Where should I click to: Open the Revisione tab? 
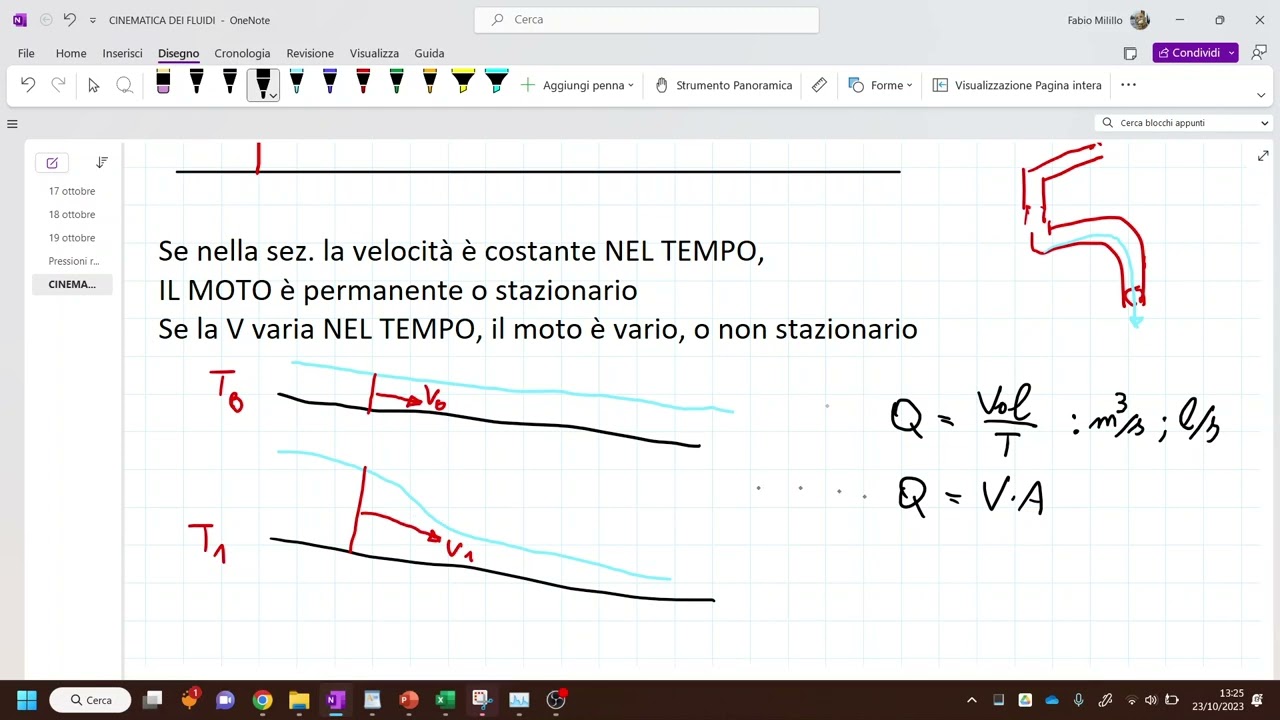(x=310, y=53)
